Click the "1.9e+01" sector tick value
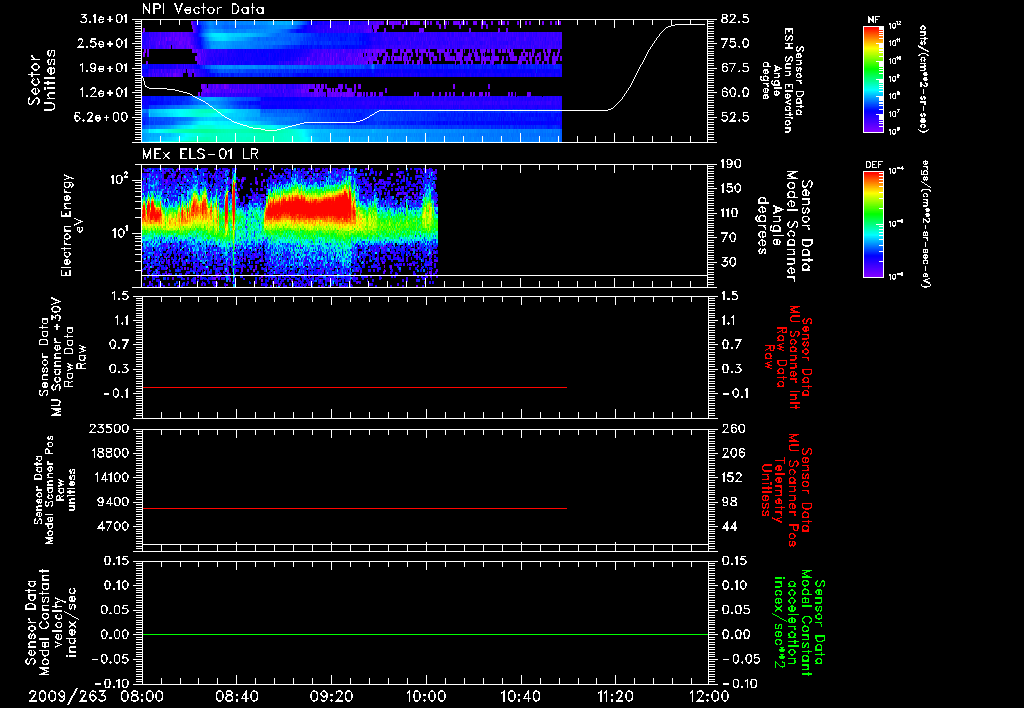Viewport: 1024px width, 708px height. [102, 68]
